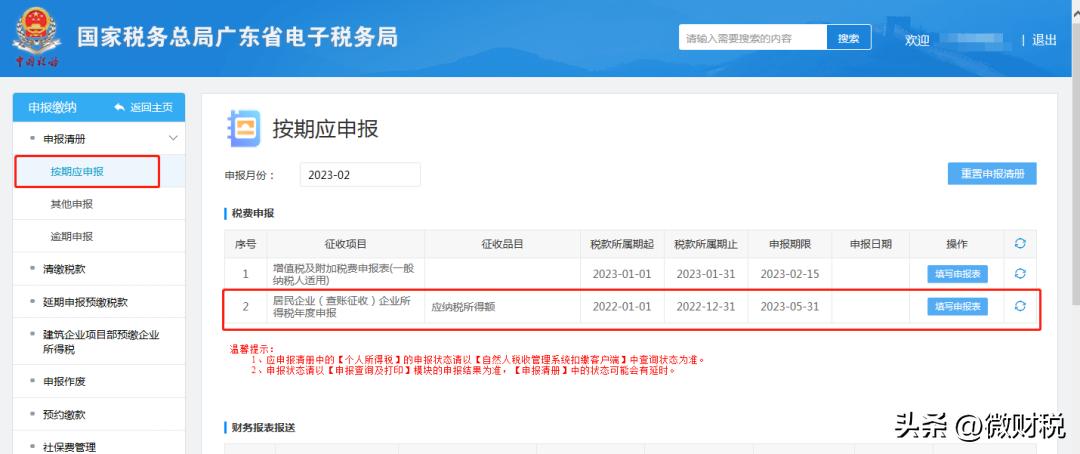Refresh row 2 居民企业 declaration status
1080x454 pixels.
pos(1020,306)
